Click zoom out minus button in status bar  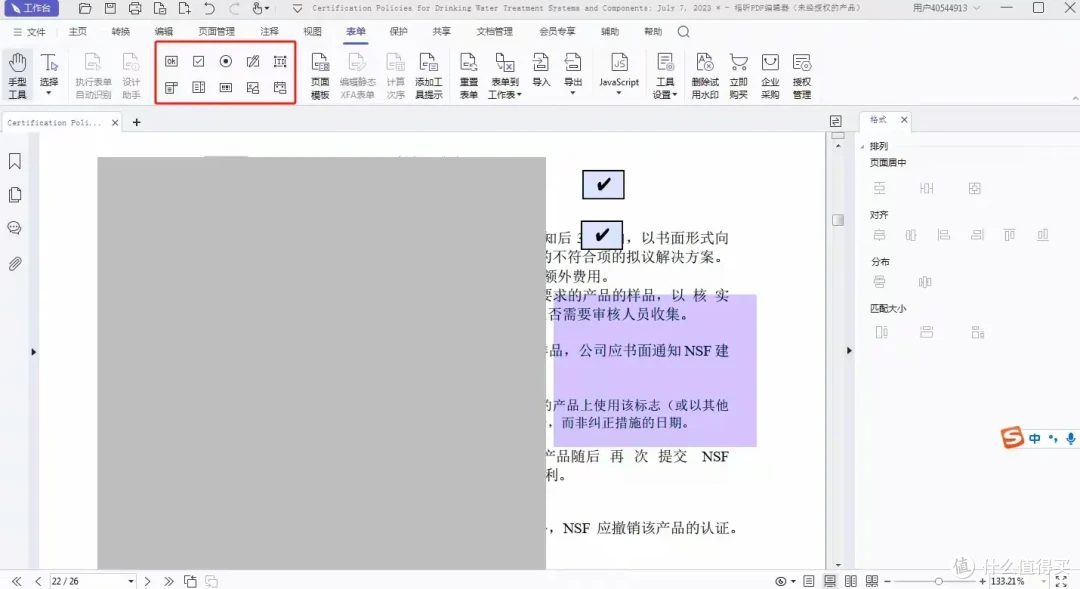(x=887, y=581)
